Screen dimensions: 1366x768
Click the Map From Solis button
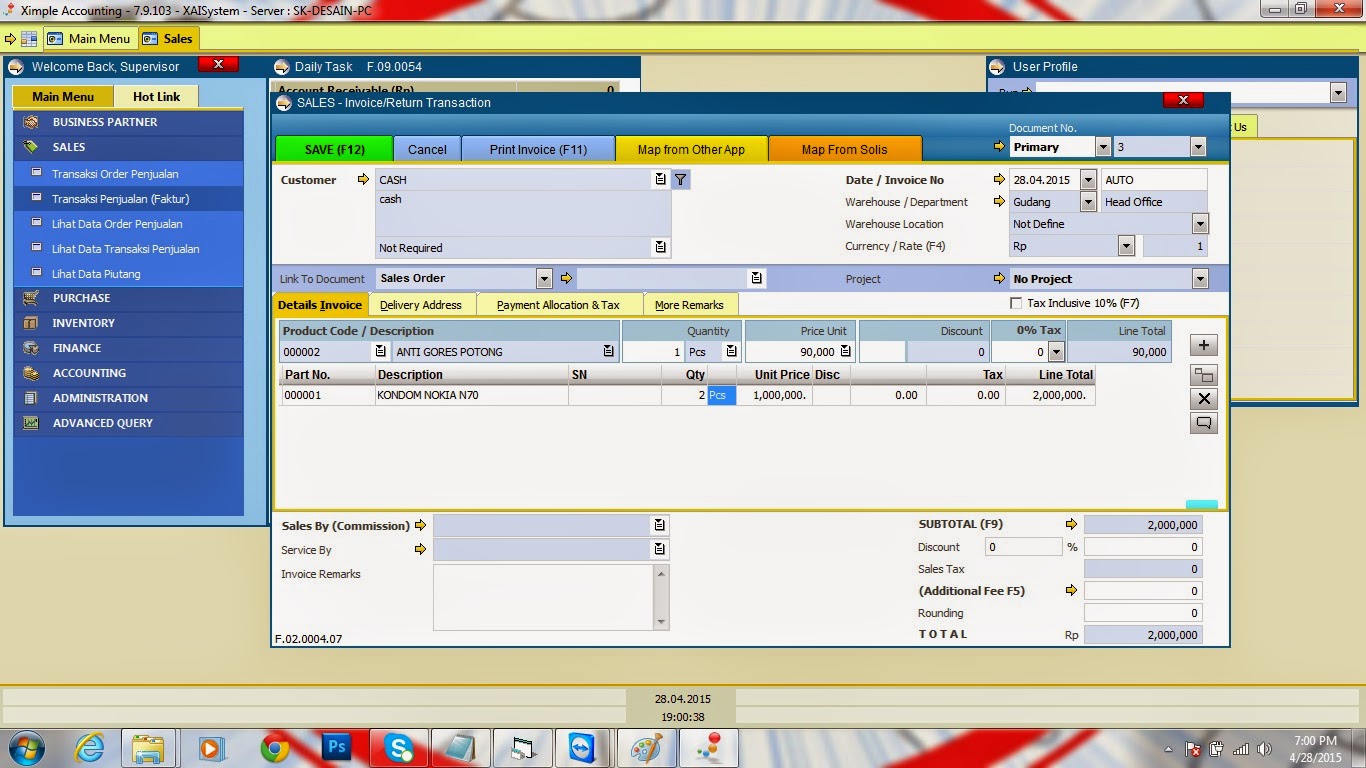coord(845,147)
